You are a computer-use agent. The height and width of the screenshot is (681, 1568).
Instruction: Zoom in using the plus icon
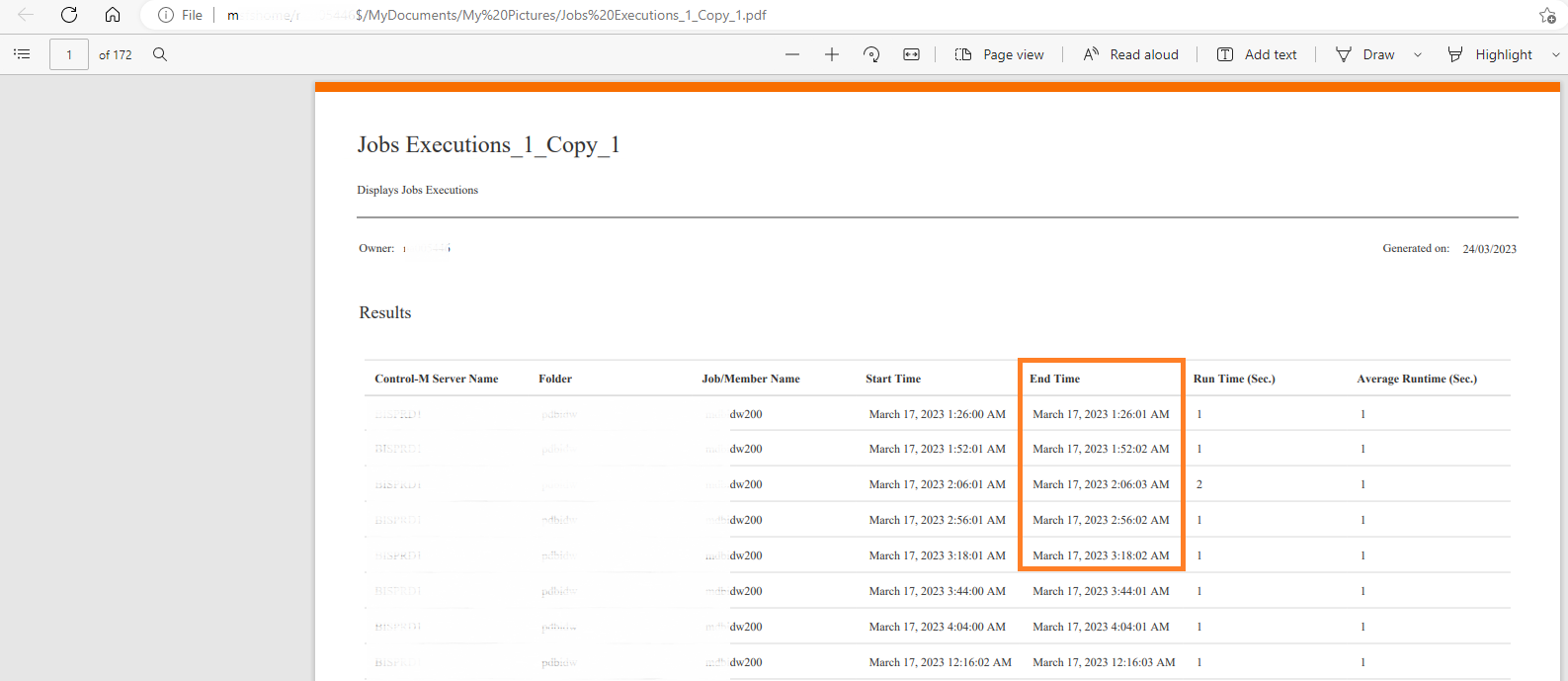tap(832, 54)
